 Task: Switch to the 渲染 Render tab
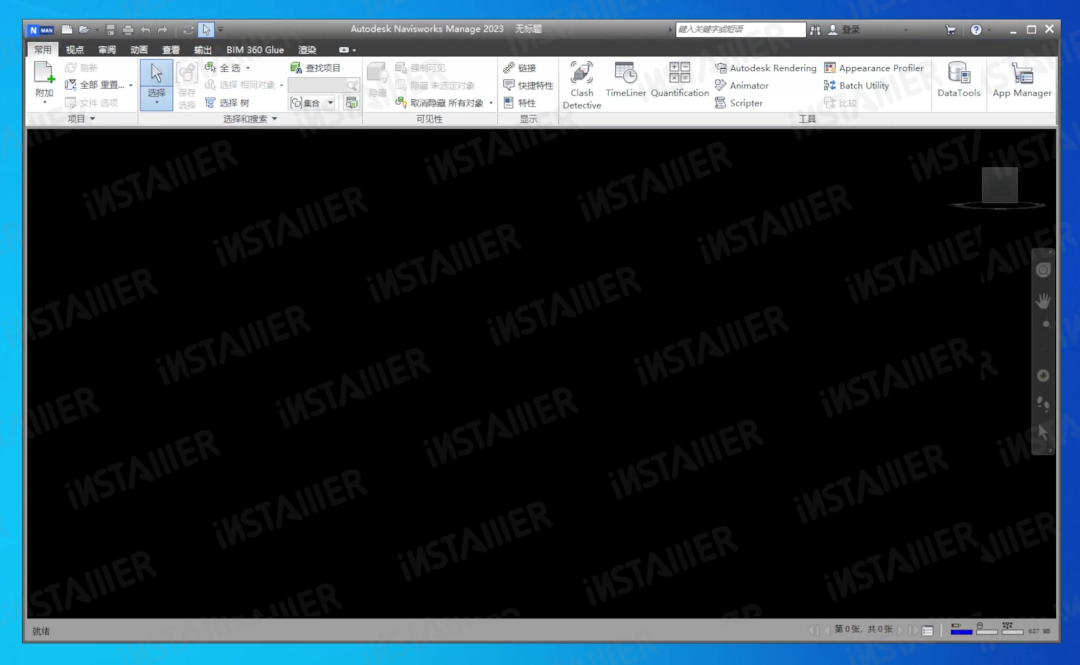(x=307, y=50)
